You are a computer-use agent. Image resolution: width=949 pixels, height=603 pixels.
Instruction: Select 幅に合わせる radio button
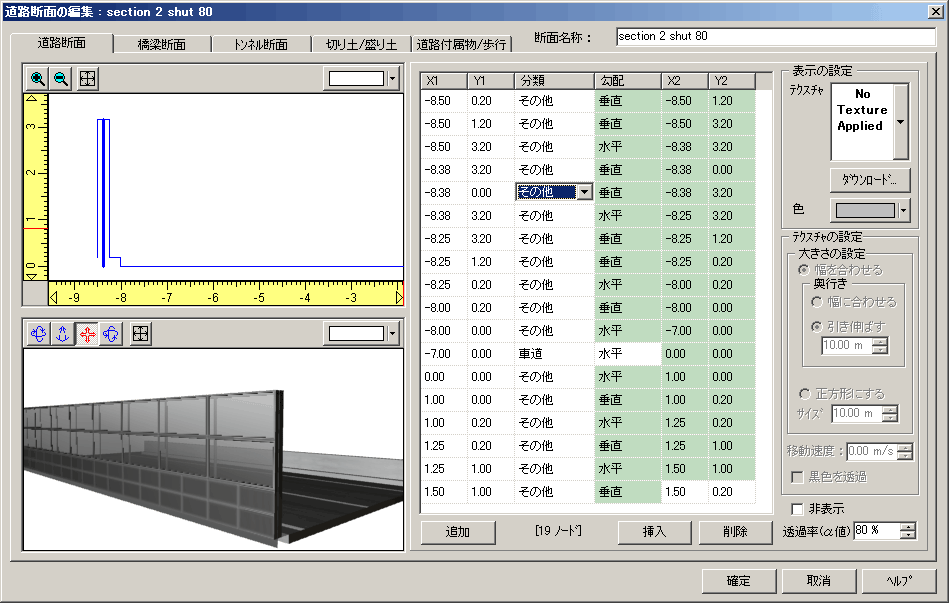coord(816,302)
